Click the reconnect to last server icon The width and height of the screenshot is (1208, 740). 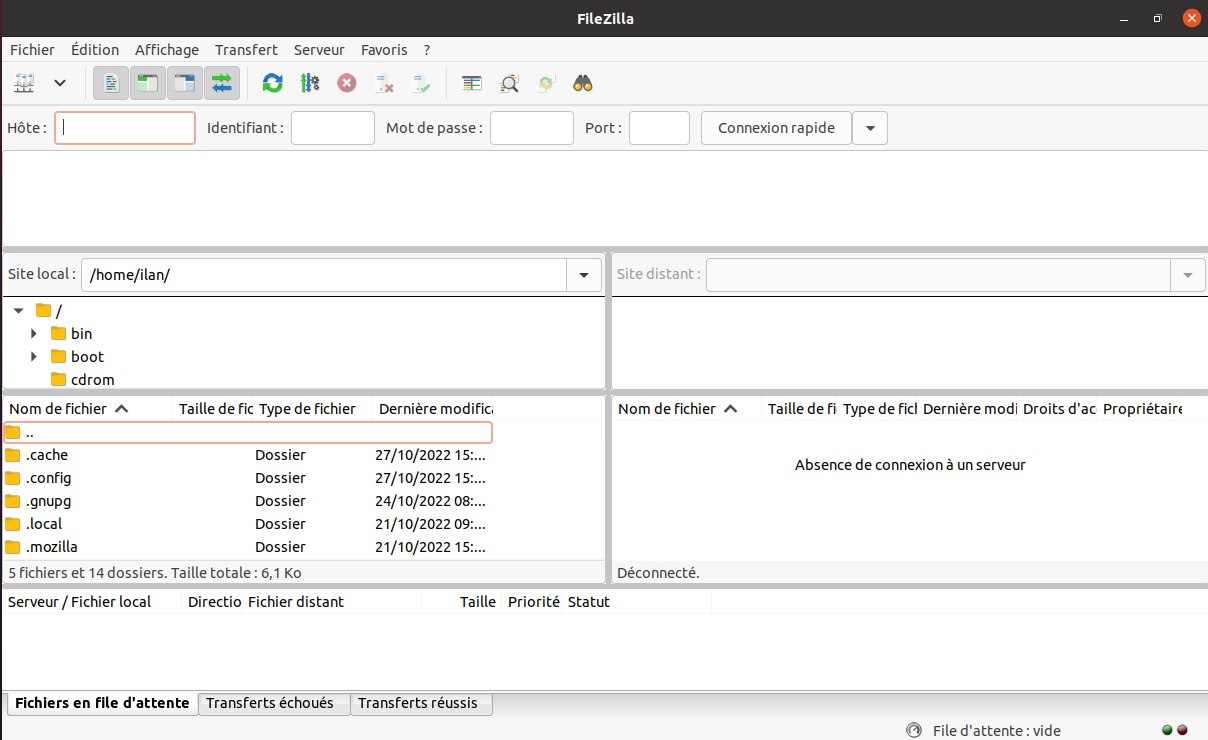[x=421, y=83]
